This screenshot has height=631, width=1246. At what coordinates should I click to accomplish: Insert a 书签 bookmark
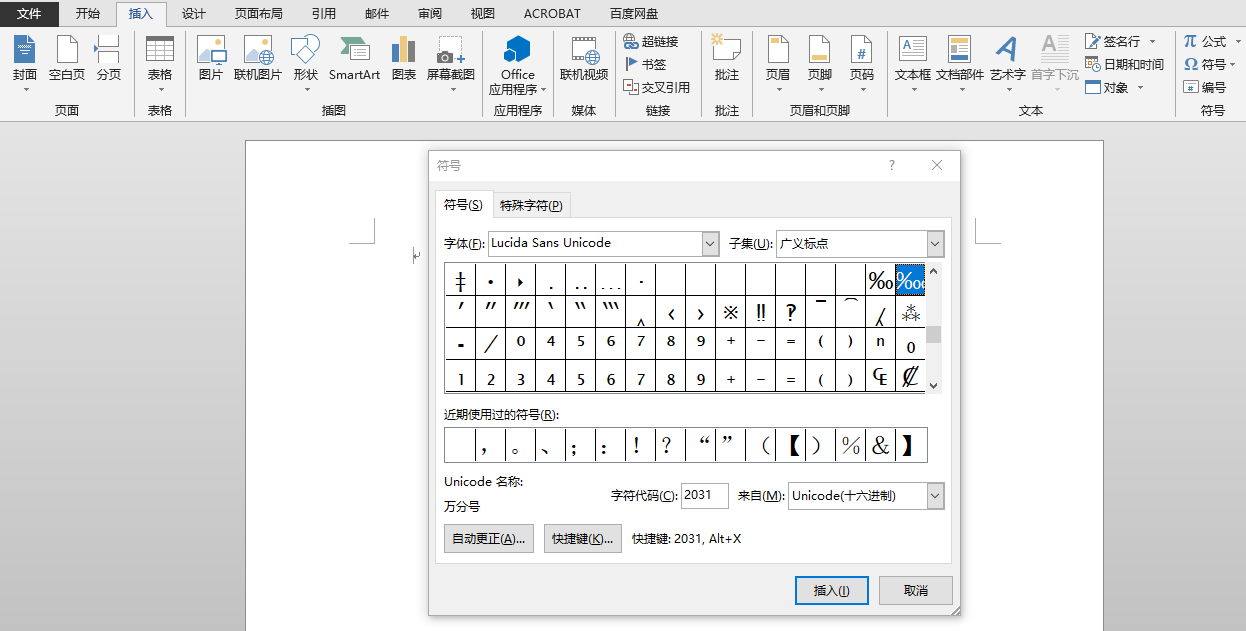click(x=645, y=64)
